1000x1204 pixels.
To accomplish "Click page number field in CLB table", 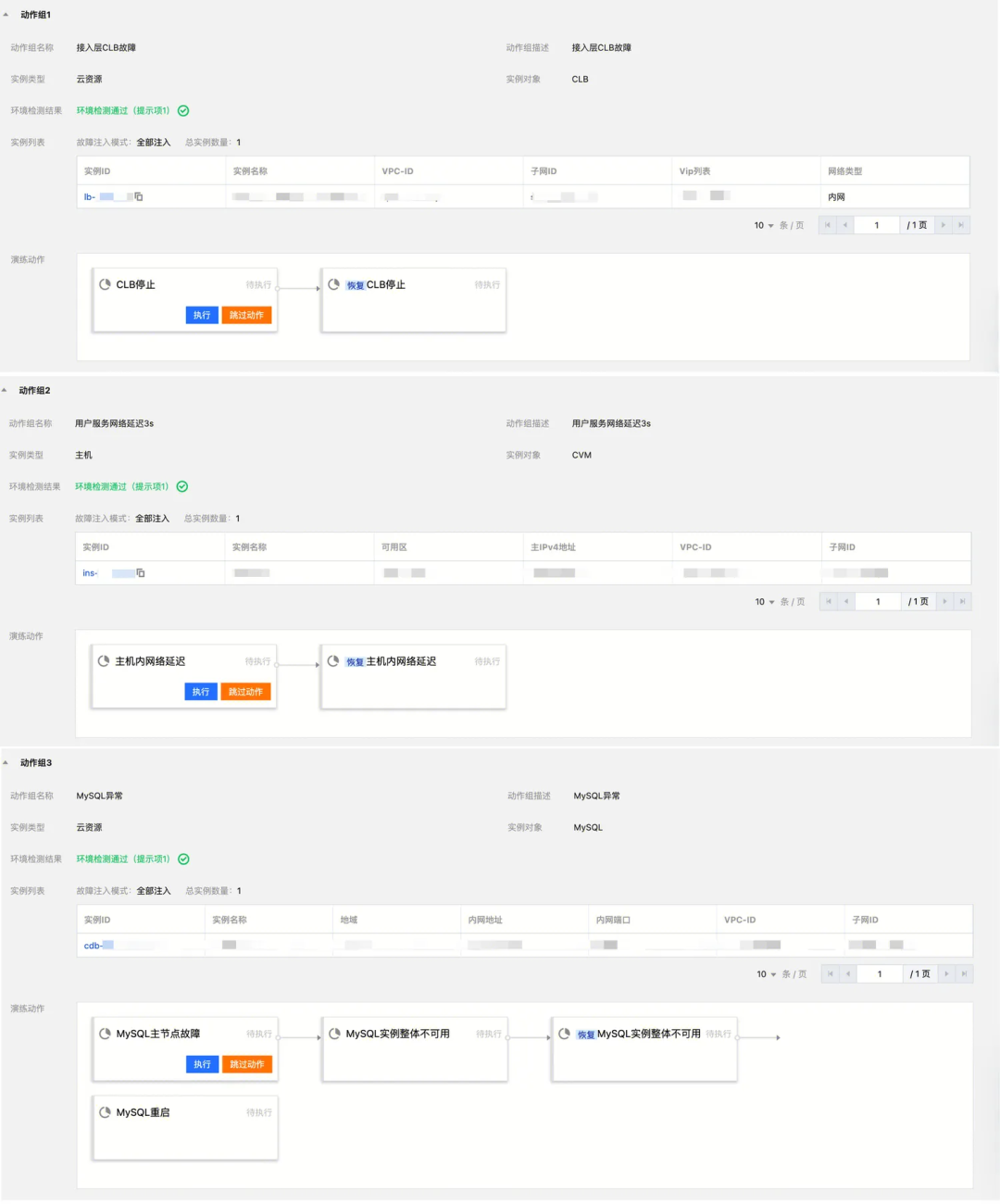I will 877,225.
